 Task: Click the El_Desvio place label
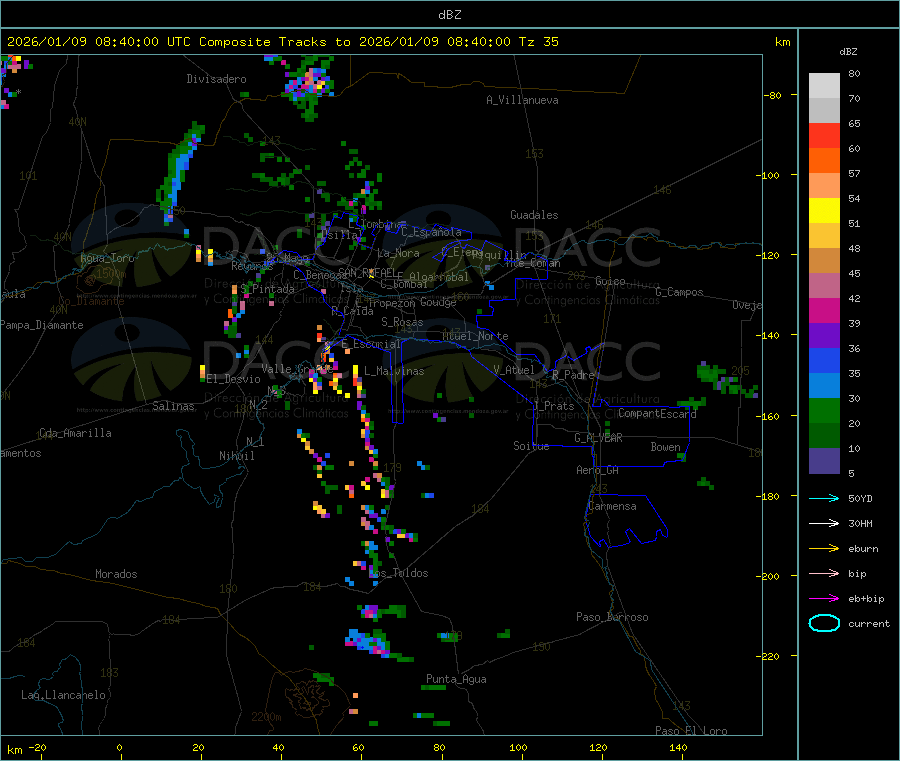coord(234,379)
